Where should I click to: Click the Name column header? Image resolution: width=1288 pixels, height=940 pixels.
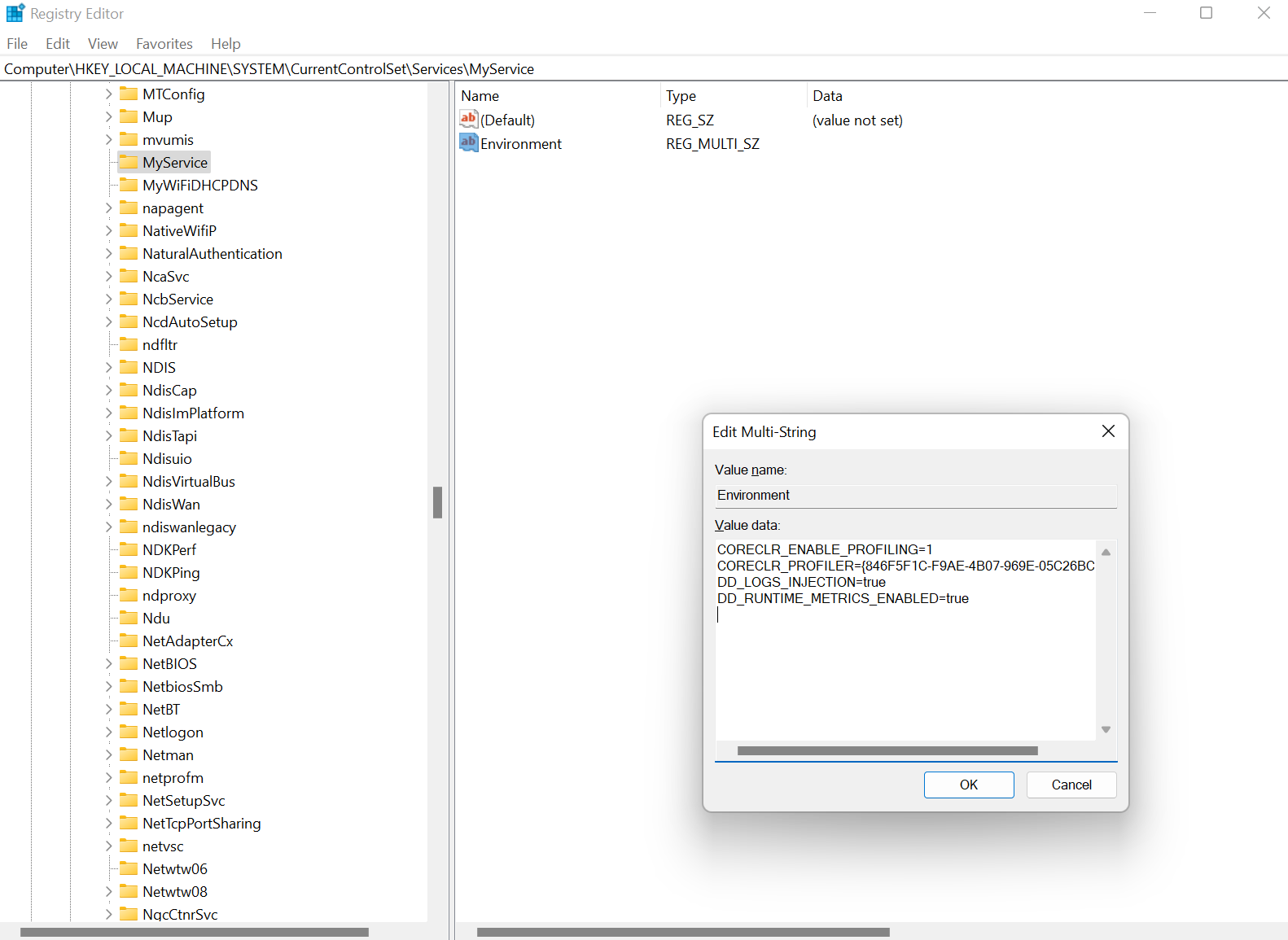click(x=558, y=95)
